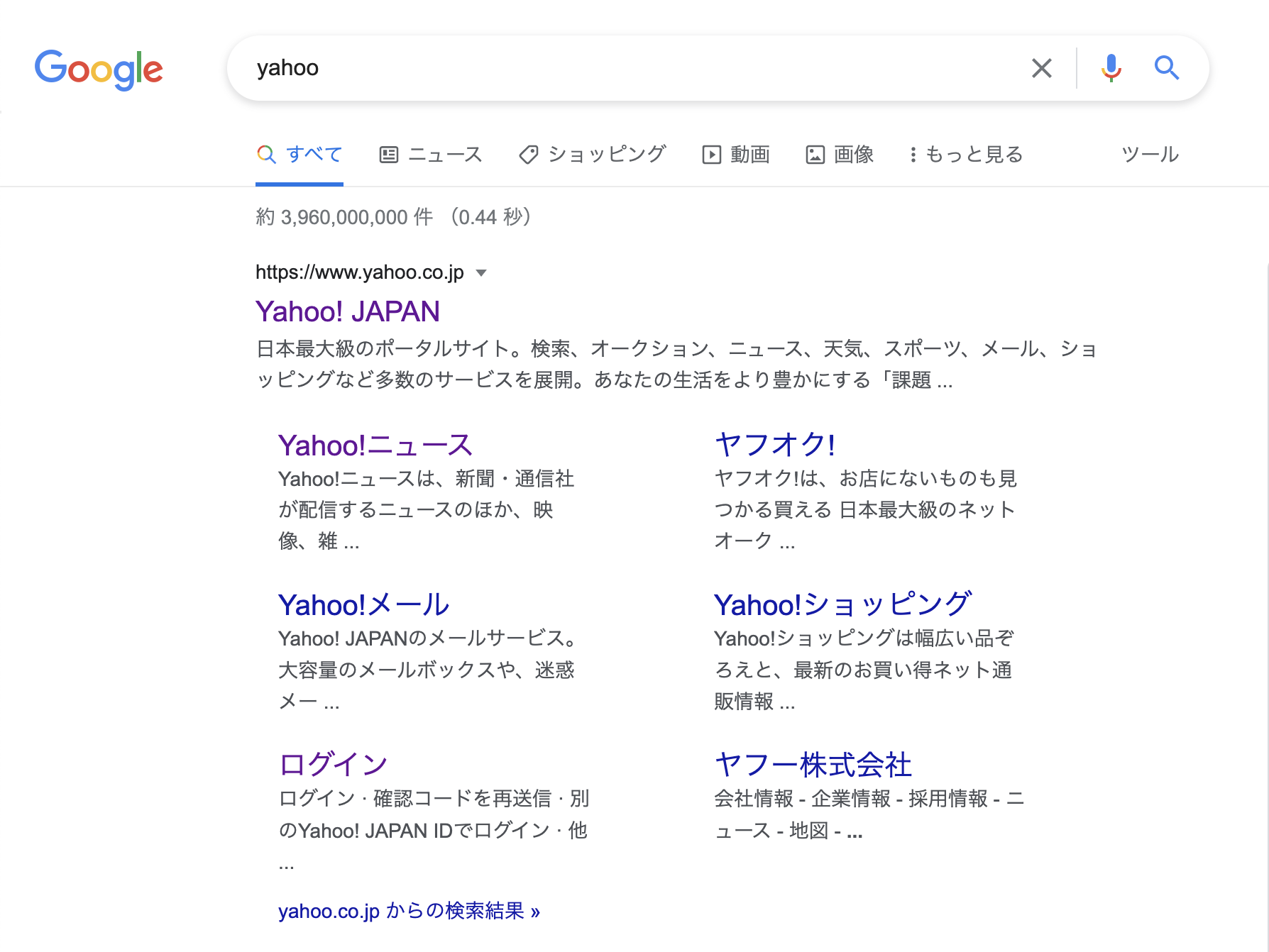1269x952 pixels.
Task: Click the tag icon beside ショッピング
Action: (529, 154)
